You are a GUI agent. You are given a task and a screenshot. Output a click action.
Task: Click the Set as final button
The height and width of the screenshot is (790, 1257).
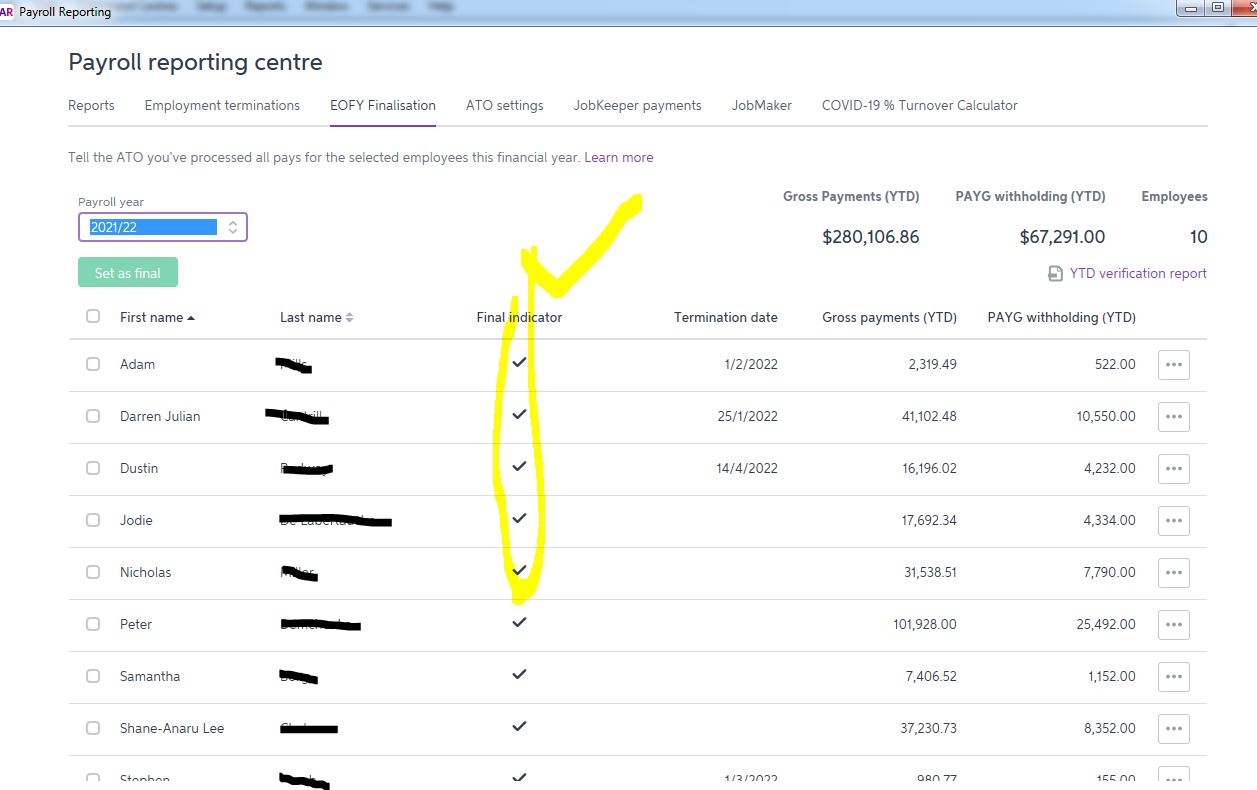[127, 273]
